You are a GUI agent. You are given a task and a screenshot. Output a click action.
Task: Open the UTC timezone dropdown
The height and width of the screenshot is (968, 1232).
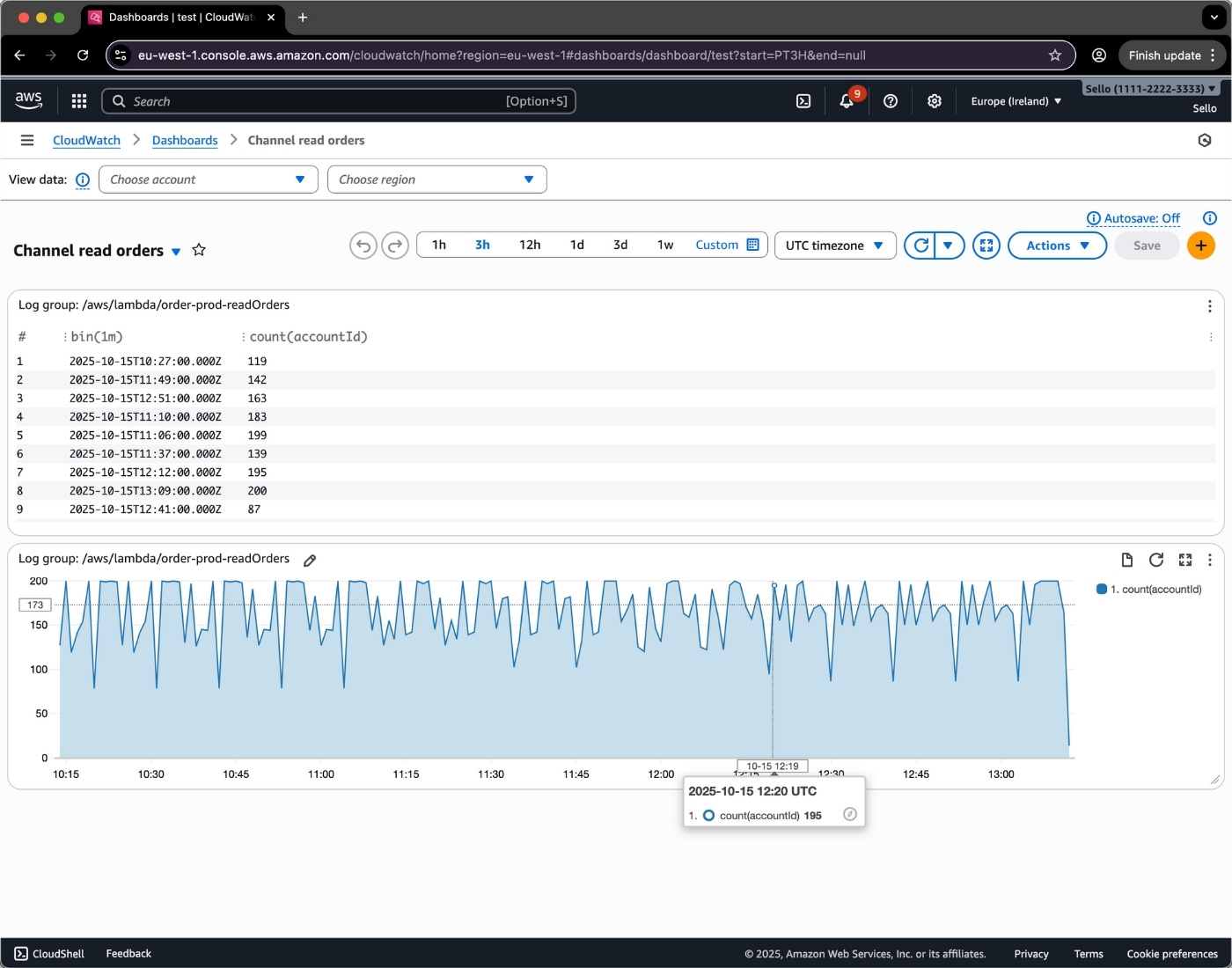click(x=834, y=246)
